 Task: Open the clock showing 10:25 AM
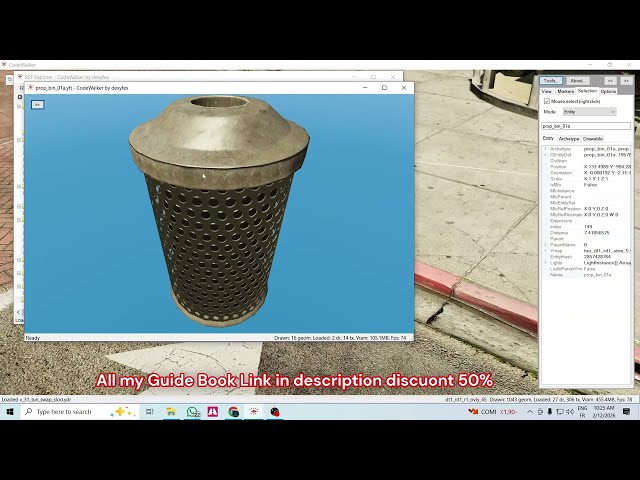604,412
